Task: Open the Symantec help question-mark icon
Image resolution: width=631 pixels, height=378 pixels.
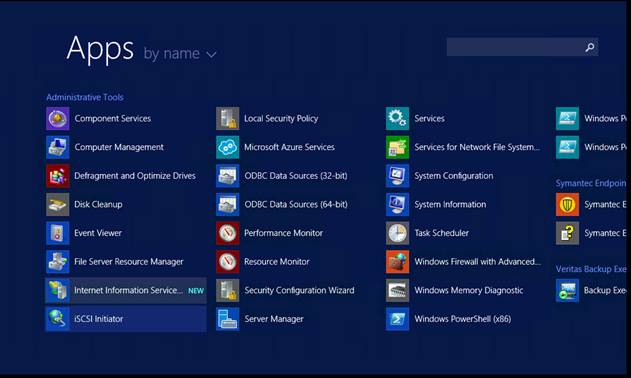Action: (x=567, y=233)
